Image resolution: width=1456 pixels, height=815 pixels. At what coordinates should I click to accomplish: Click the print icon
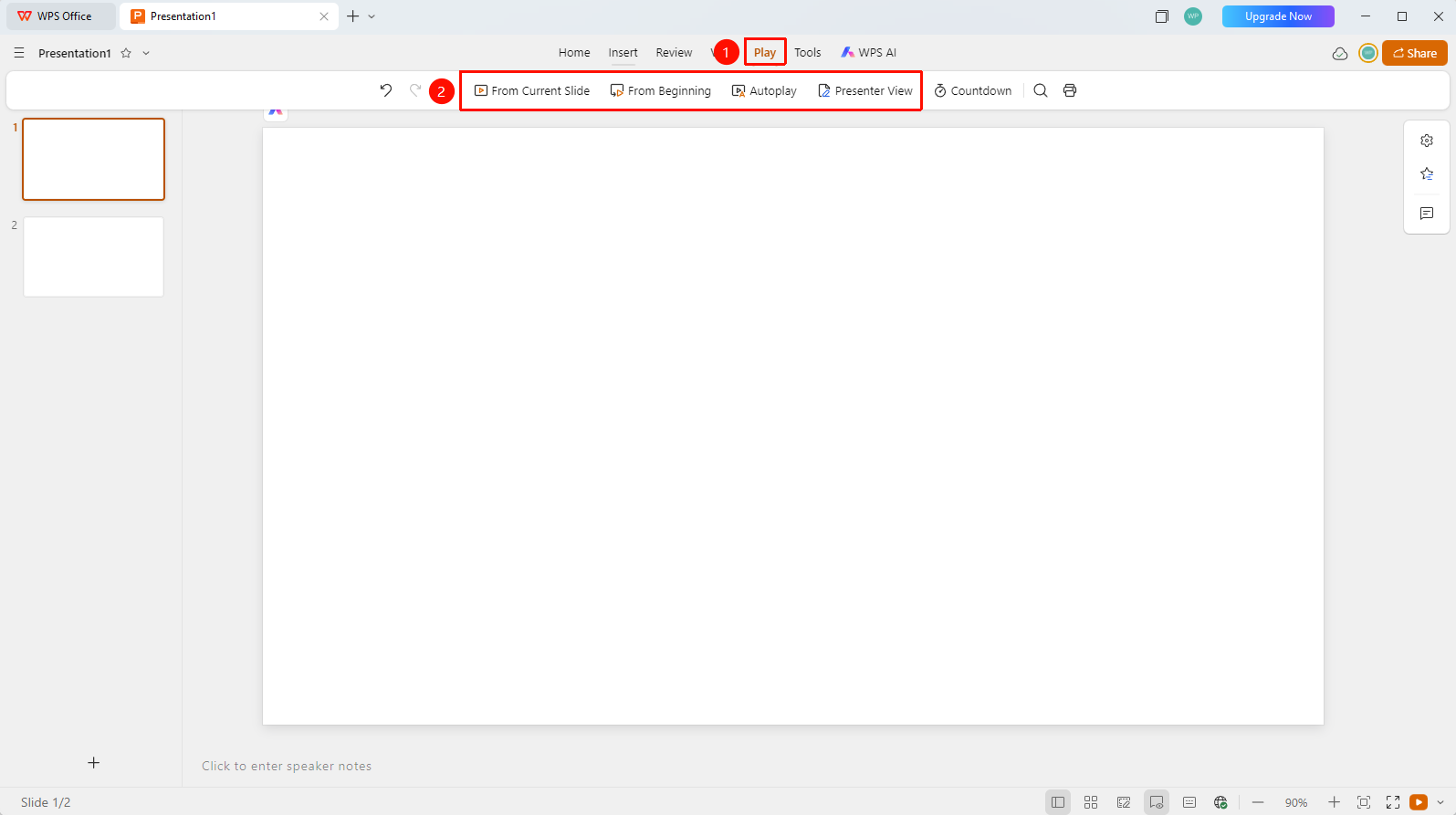click(x=1070, y=90)
